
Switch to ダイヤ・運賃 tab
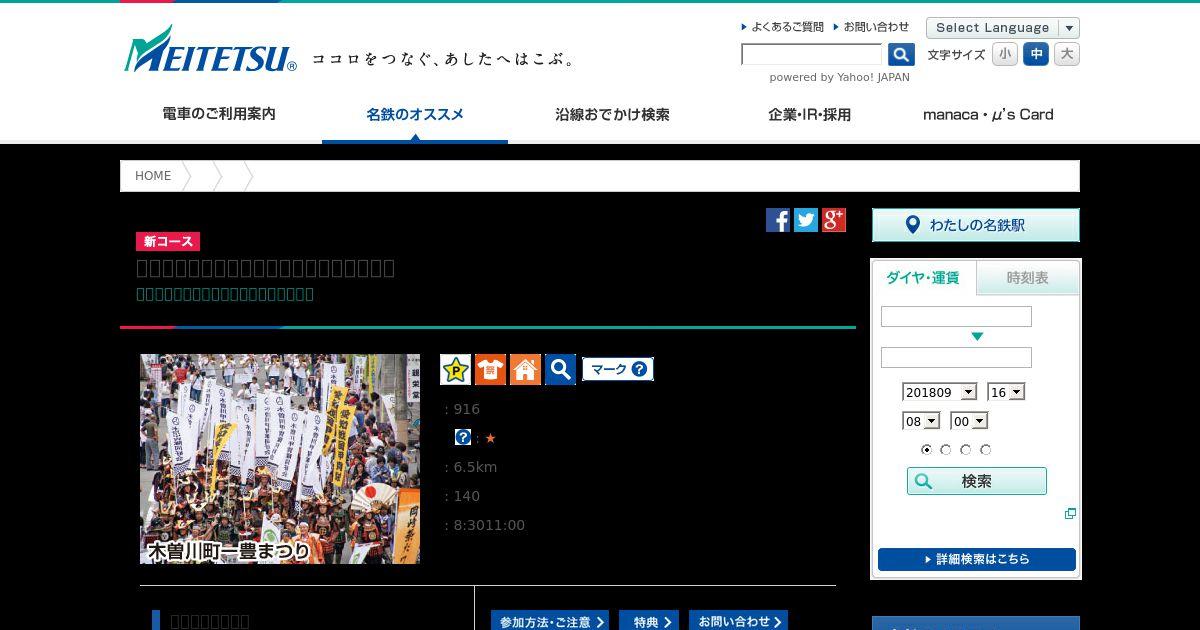coord(923,278)
